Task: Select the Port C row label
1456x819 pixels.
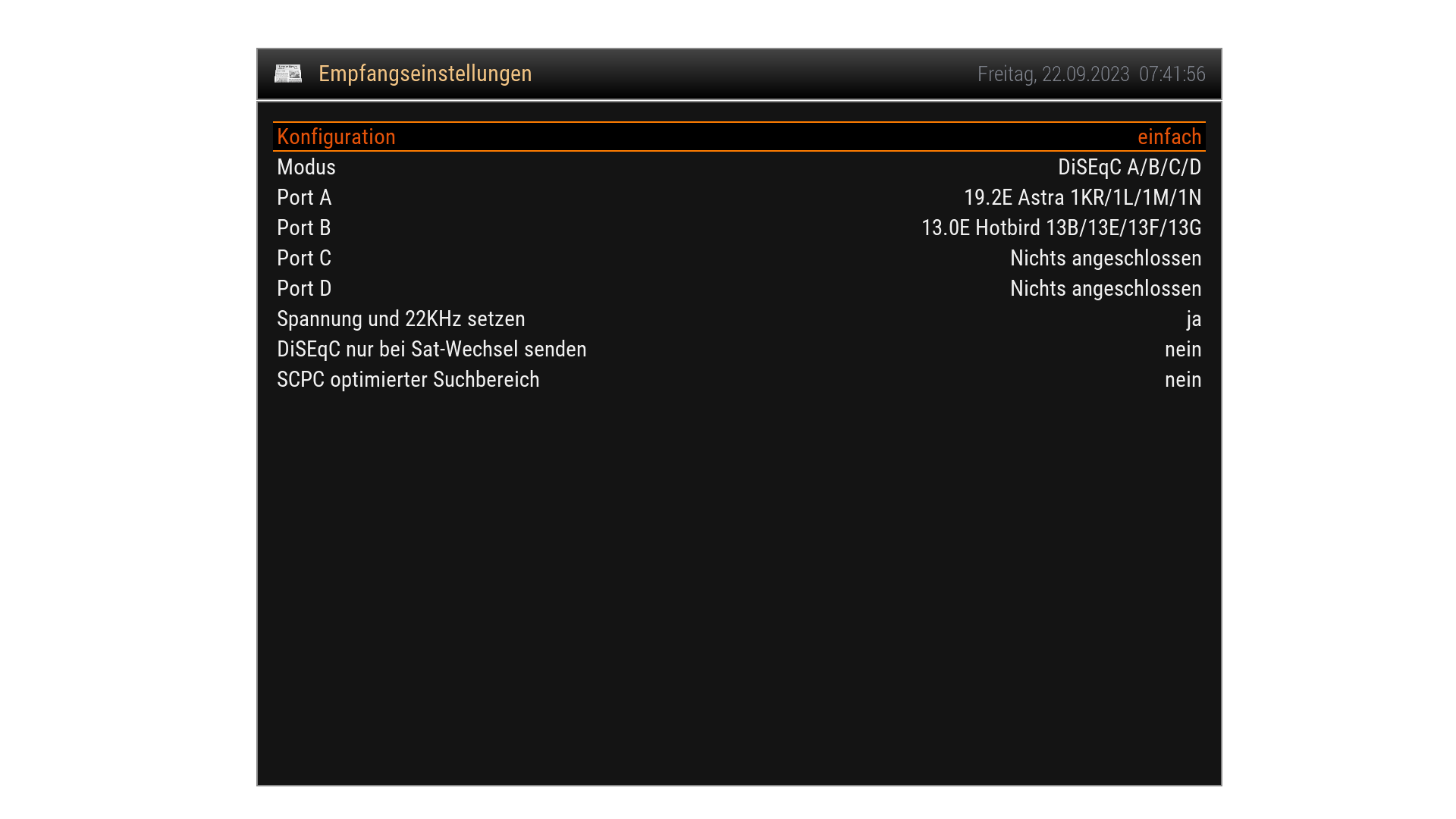Action: click(304, 259)
